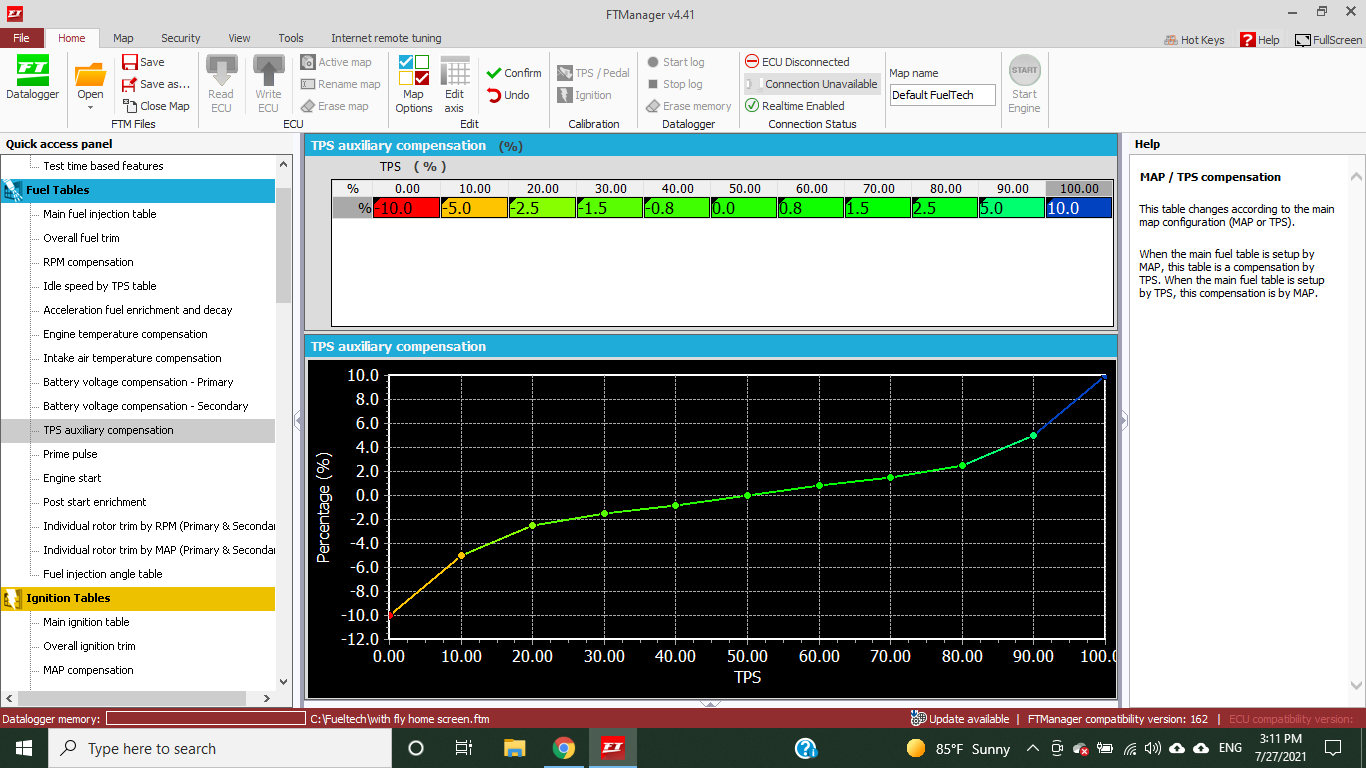1366x768 pixels.
Task: Open the Datalogger tool
Action: (32, 80)
